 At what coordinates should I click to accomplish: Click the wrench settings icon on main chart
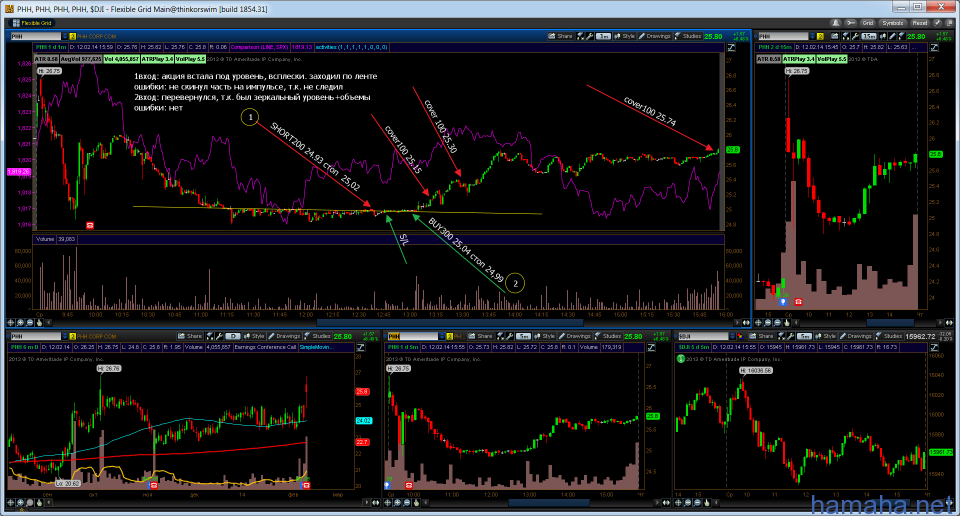point(589,36)
